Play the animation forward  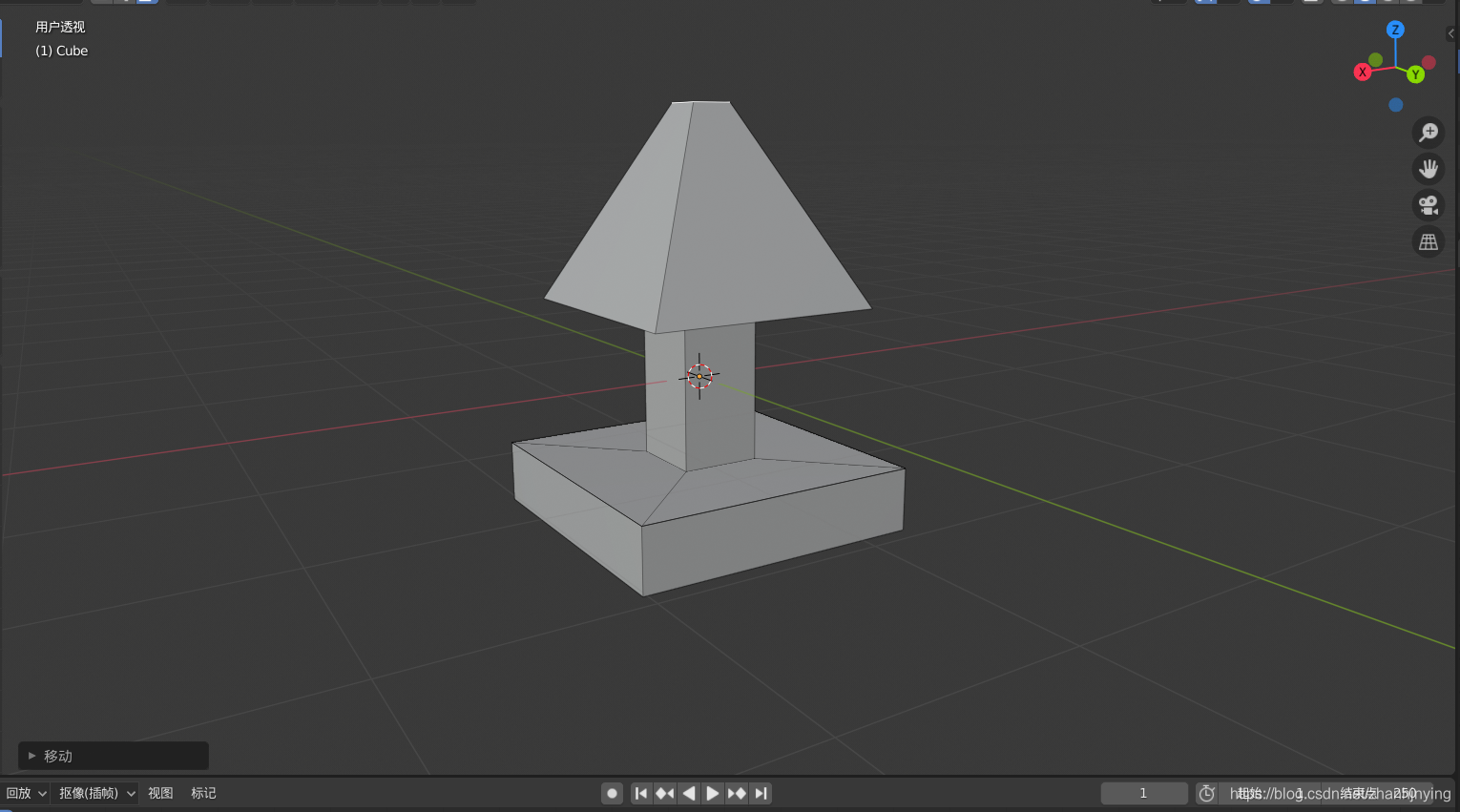(713, 793)
